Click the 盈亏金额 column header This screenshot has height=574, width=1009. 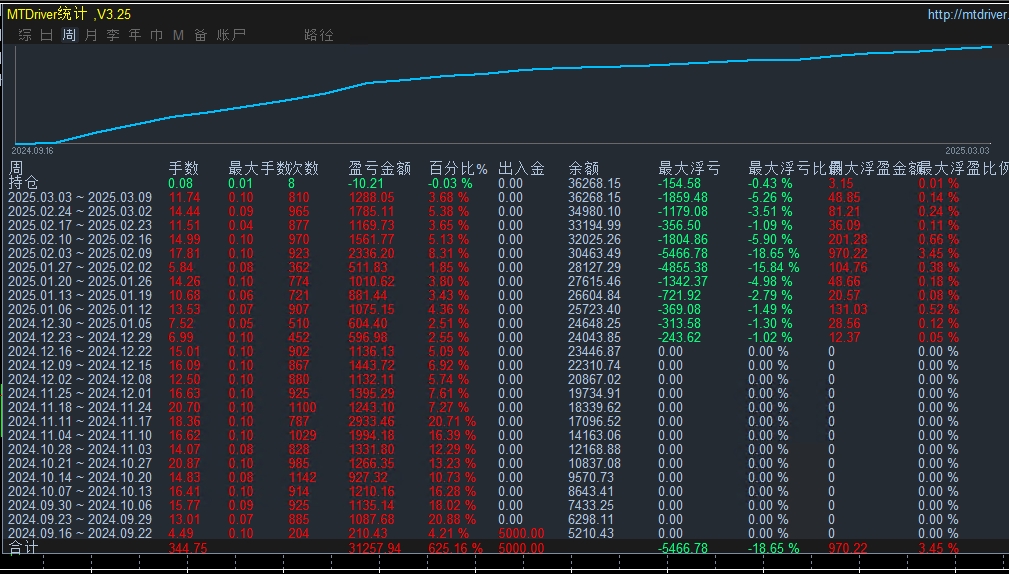tap(379, 169)
